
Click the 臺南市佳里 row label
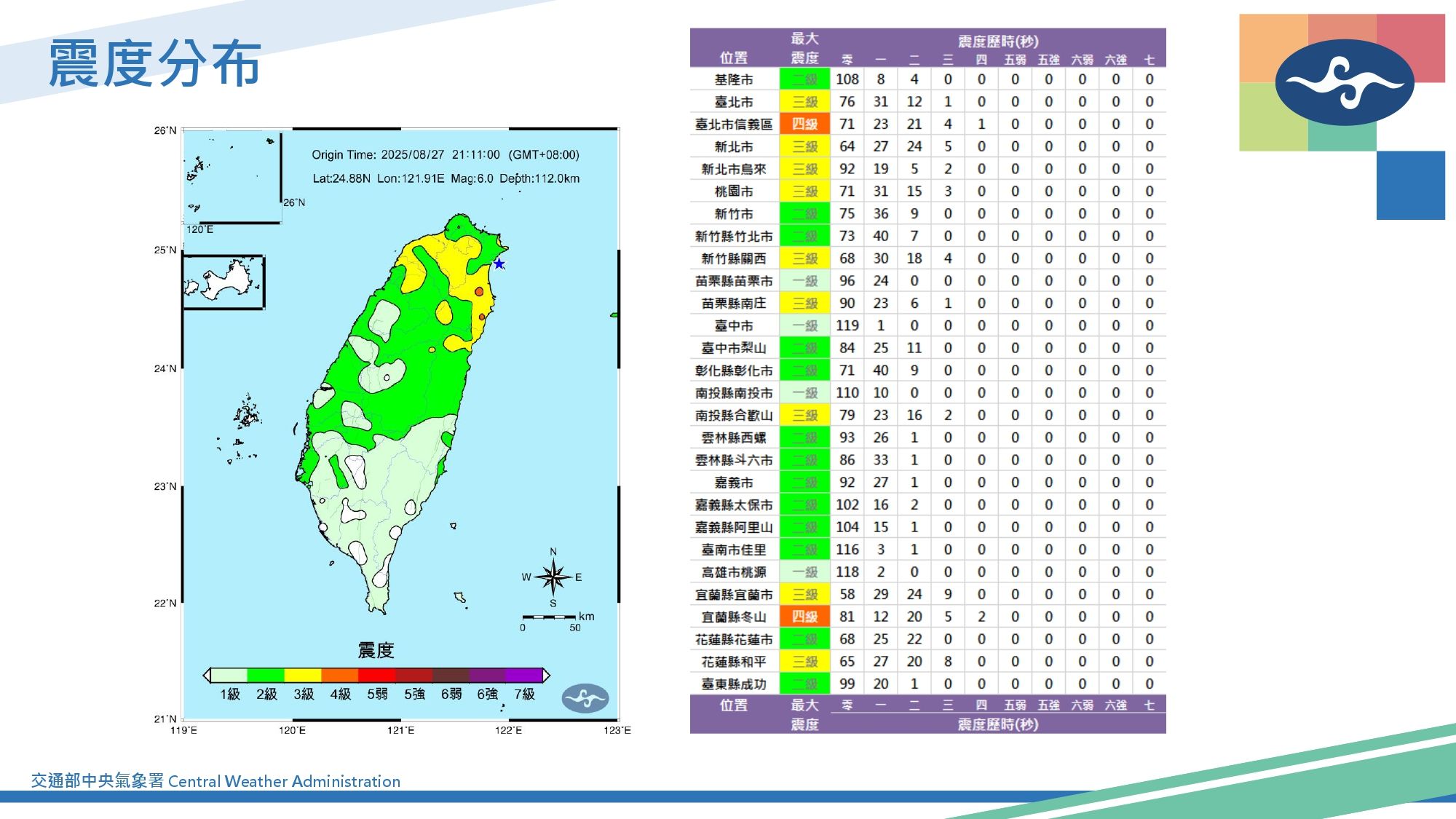coord(734,550)
